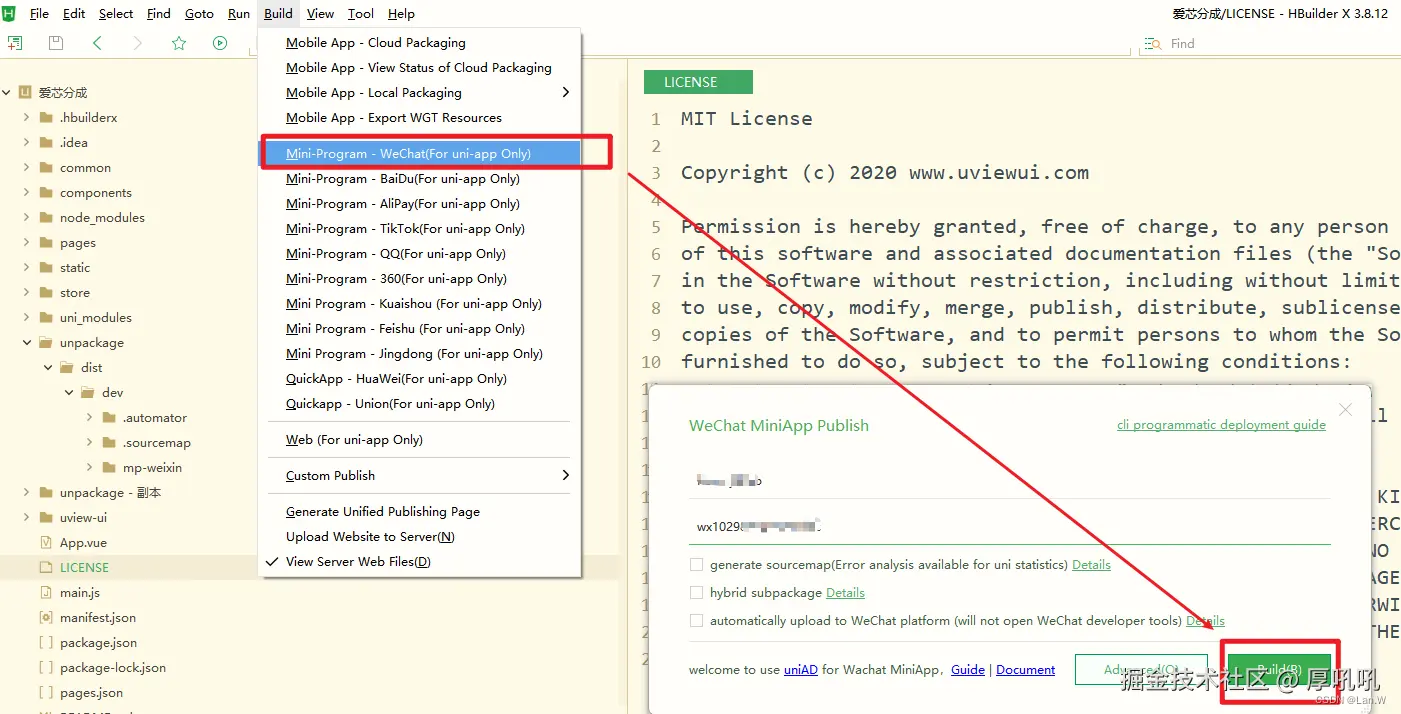Click the green Build(B) button
This screenshot has height=714, width=1401.
[x=1279, y=670]
